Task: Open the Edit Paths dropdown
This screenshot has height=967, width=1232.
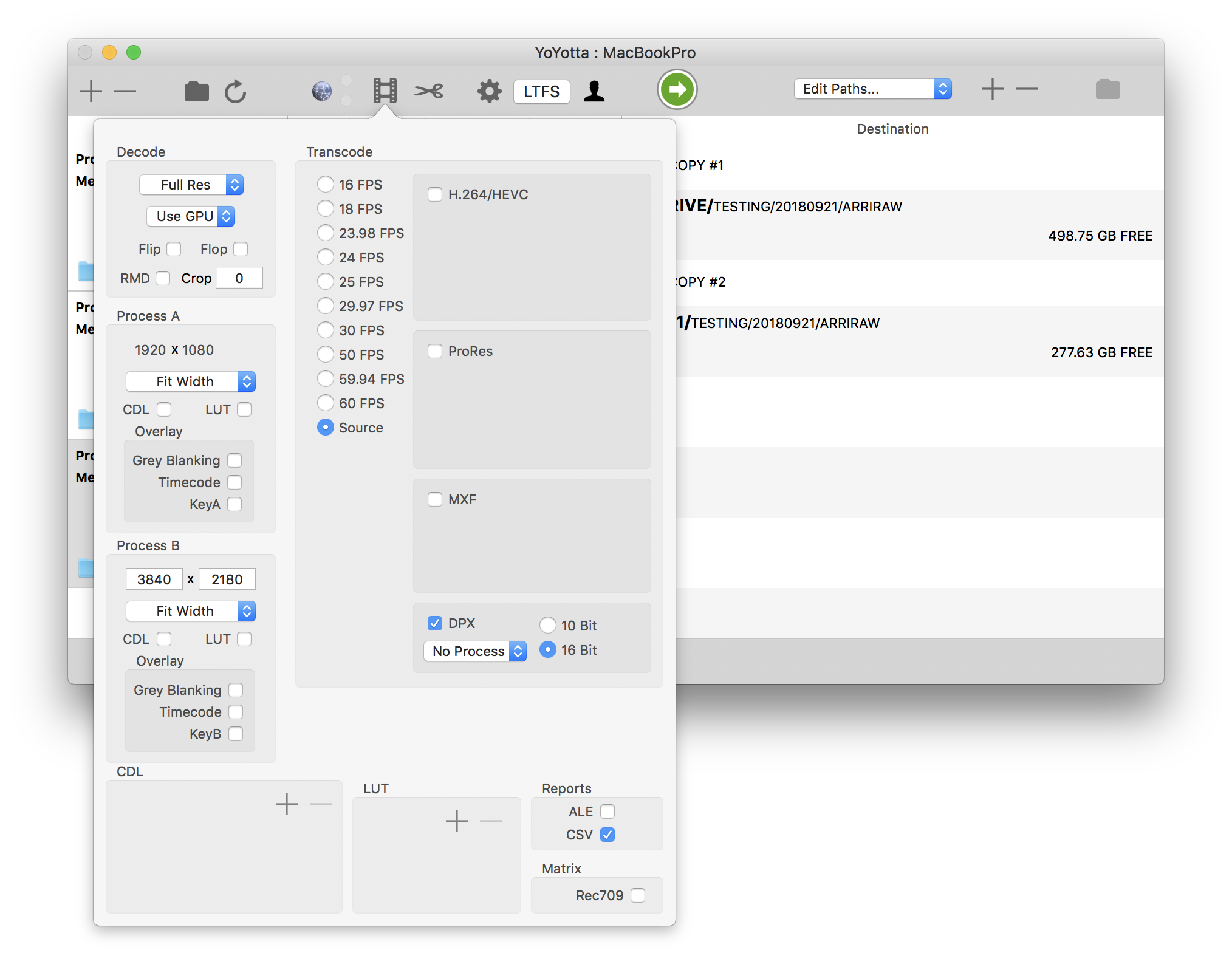Action: [873, 89]
